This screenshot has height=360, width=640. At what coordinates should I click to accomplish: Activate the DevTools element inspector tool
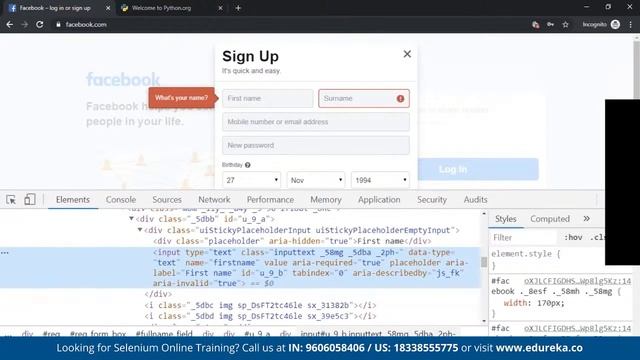(11, 200)
